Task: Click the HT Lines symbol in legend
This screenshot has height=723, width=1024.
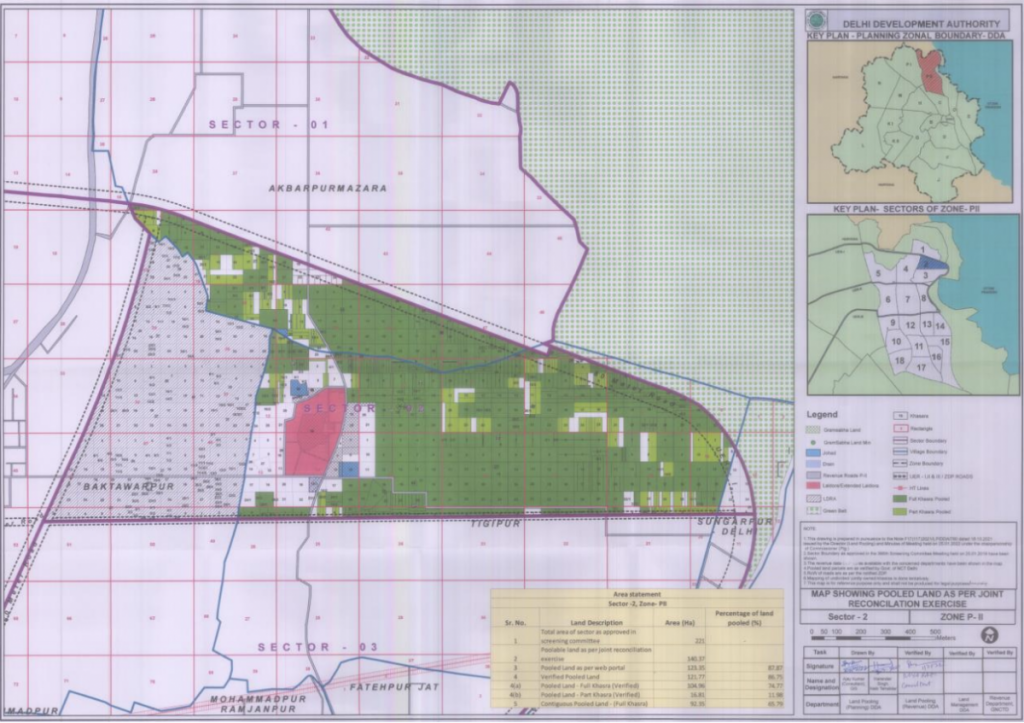Action: [x=899, y=488]
